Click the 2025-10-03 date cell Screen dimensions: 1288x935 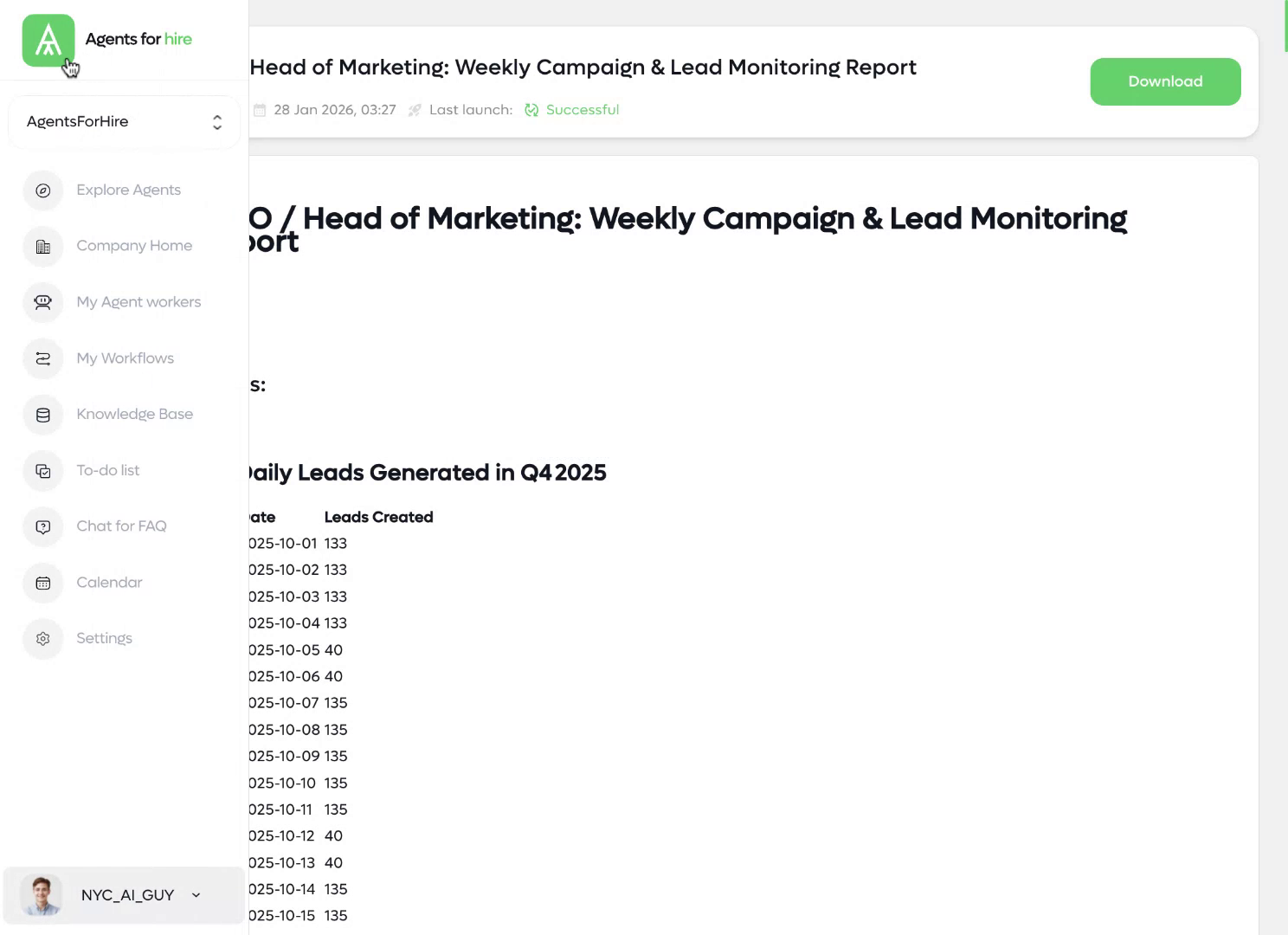click(284, 596)
